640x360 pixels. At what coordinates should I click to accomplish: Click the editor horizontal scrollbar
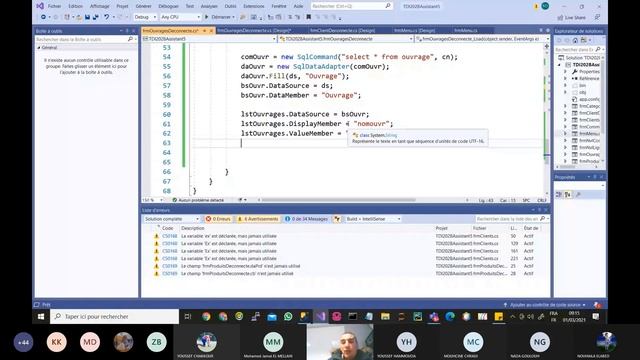[x=339, y=200]
